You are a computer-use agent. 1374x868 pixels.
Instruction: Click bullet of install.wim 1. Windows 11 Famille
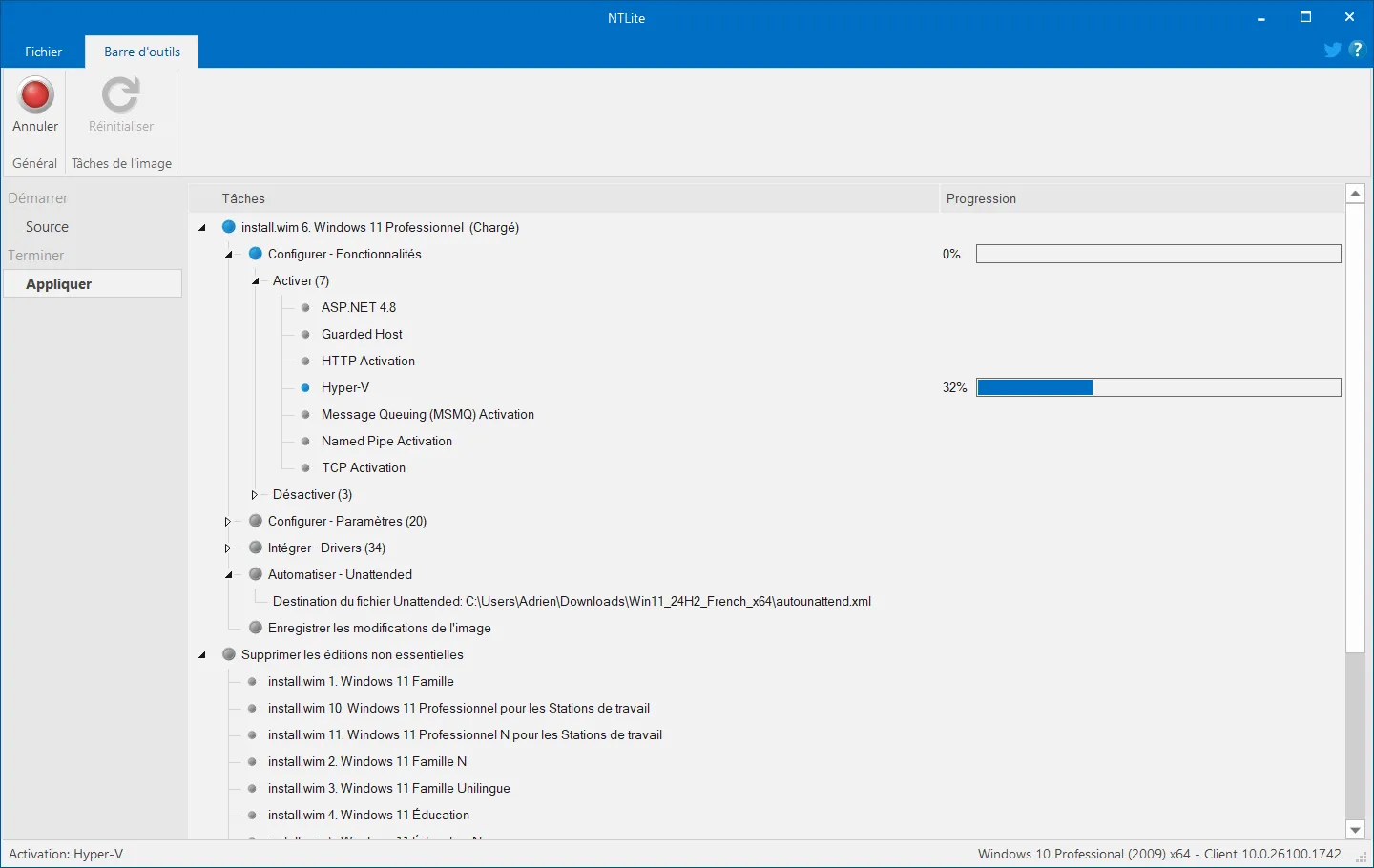click(x=252, y=681)
